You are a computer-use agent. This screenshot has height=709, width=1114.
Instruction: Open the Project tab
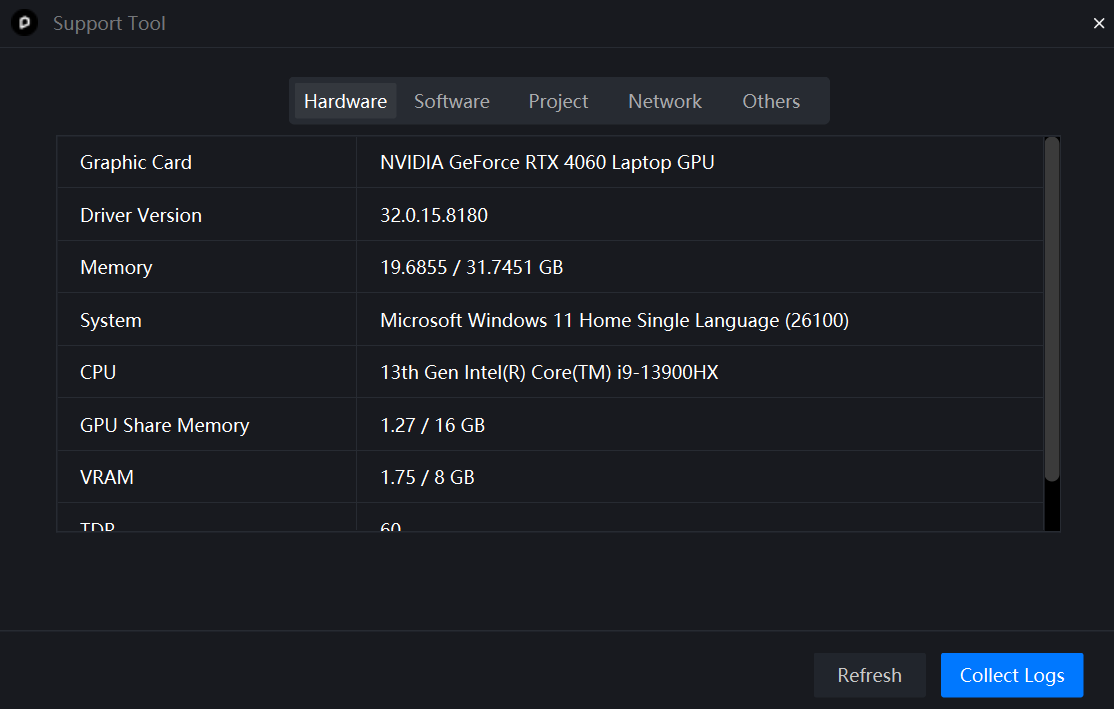tap(558, 101)
